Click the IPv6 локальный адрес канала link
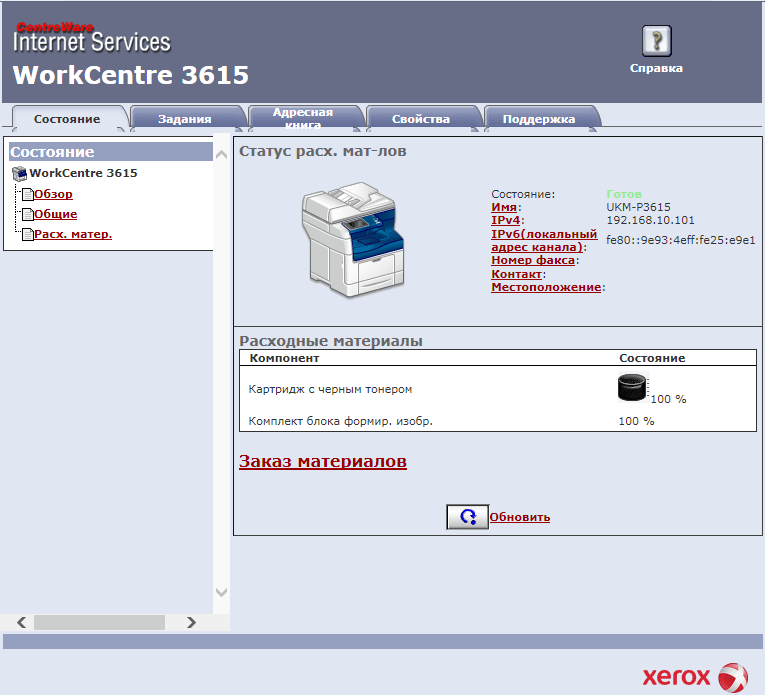The width and height of the screenshot is (765, 695). pyautogui.click(x=544, y=240)
